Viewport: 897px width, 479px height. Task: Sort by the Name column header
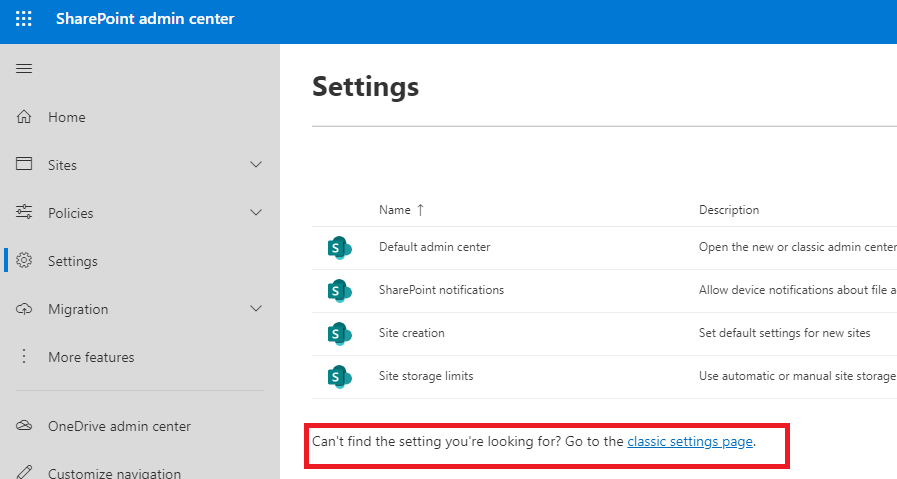click(x=395, y=210)
